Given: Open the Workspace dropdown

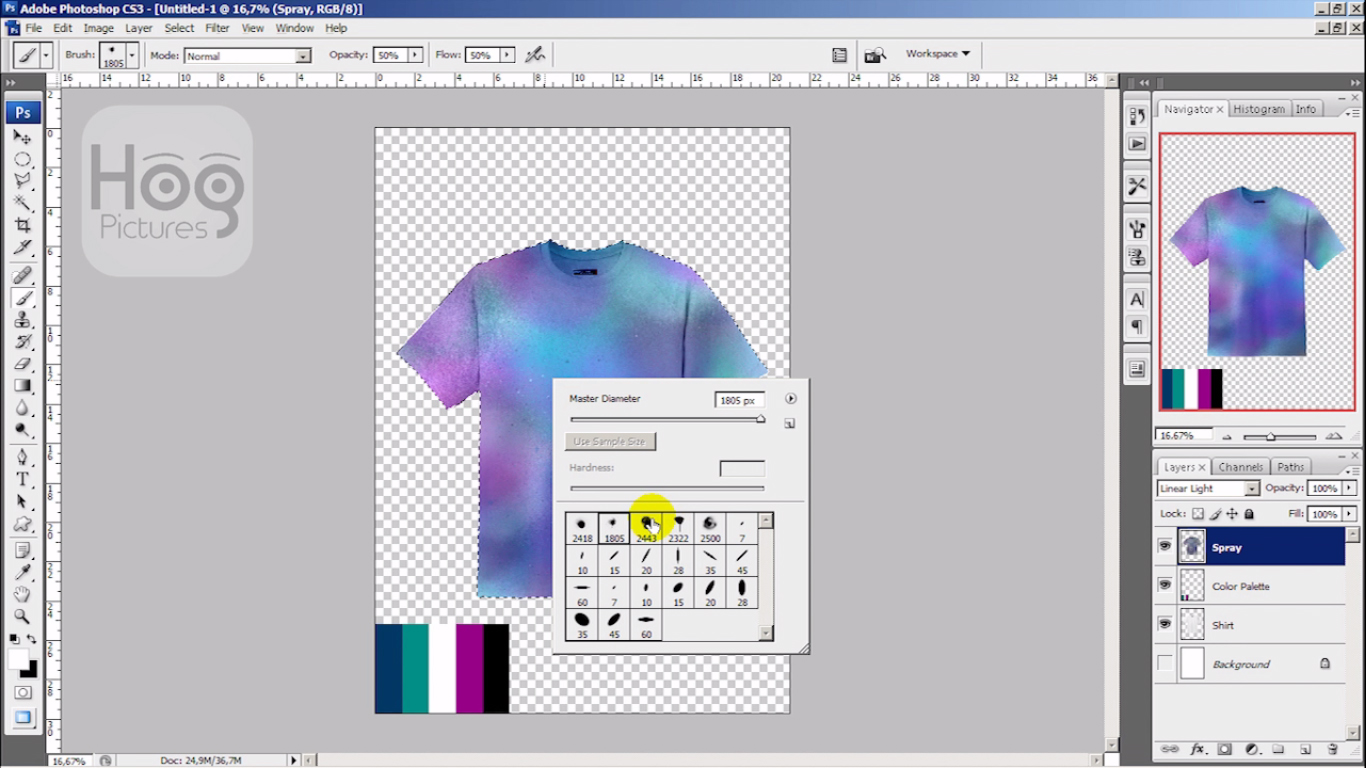Looking at the screenshot, I should coord(937,54).
